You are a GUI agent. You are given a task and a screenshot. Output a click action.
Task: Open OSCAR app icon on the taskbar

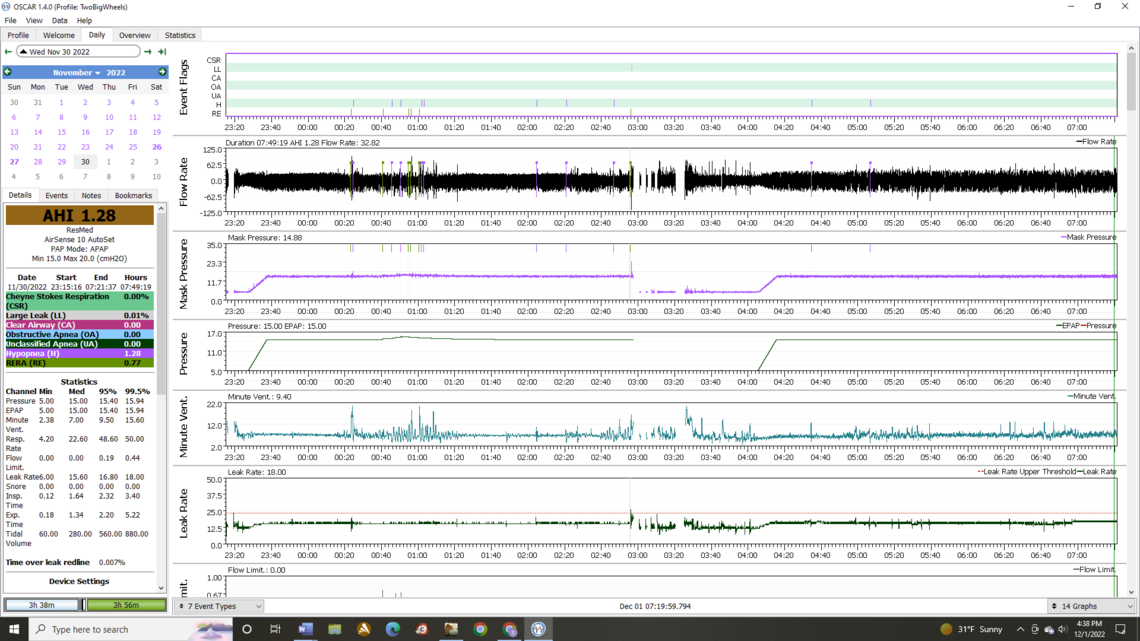(538, 629)
